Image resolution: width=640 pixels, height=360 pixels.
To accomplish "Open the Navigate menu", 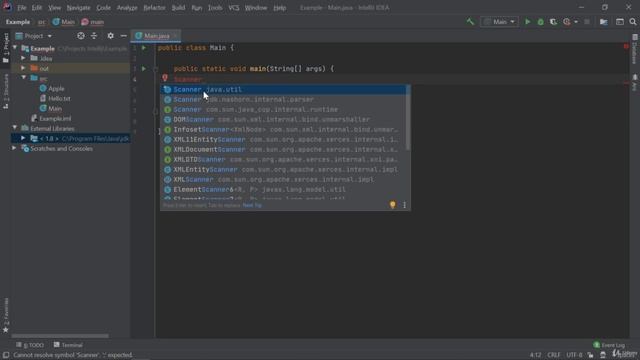I will (x=78, y=8).
